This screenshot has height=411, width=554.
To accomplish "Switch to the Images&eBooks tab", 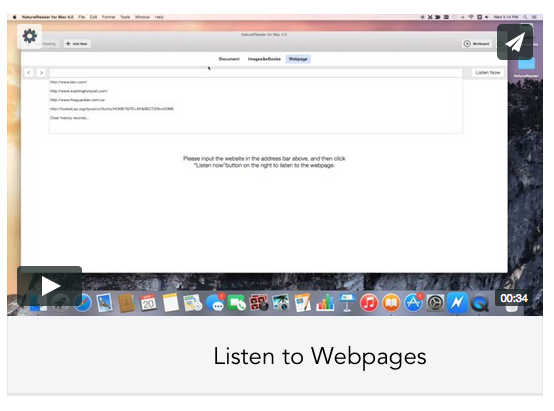I will pyautogui.click(x=264, y=59).
